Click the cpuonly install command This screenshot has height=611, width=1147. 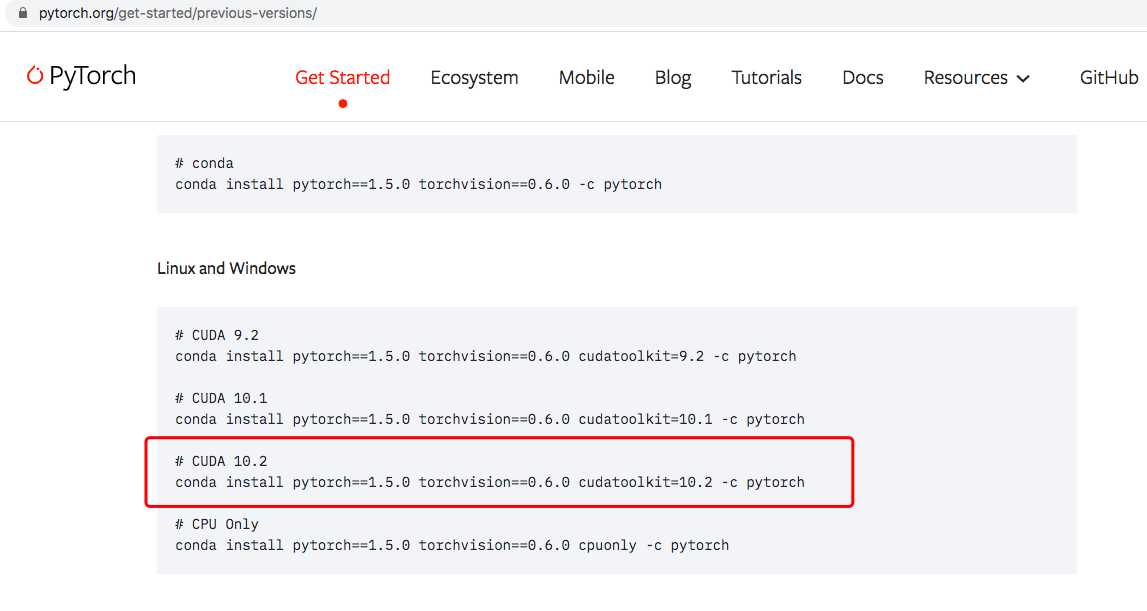coord(452,545)
